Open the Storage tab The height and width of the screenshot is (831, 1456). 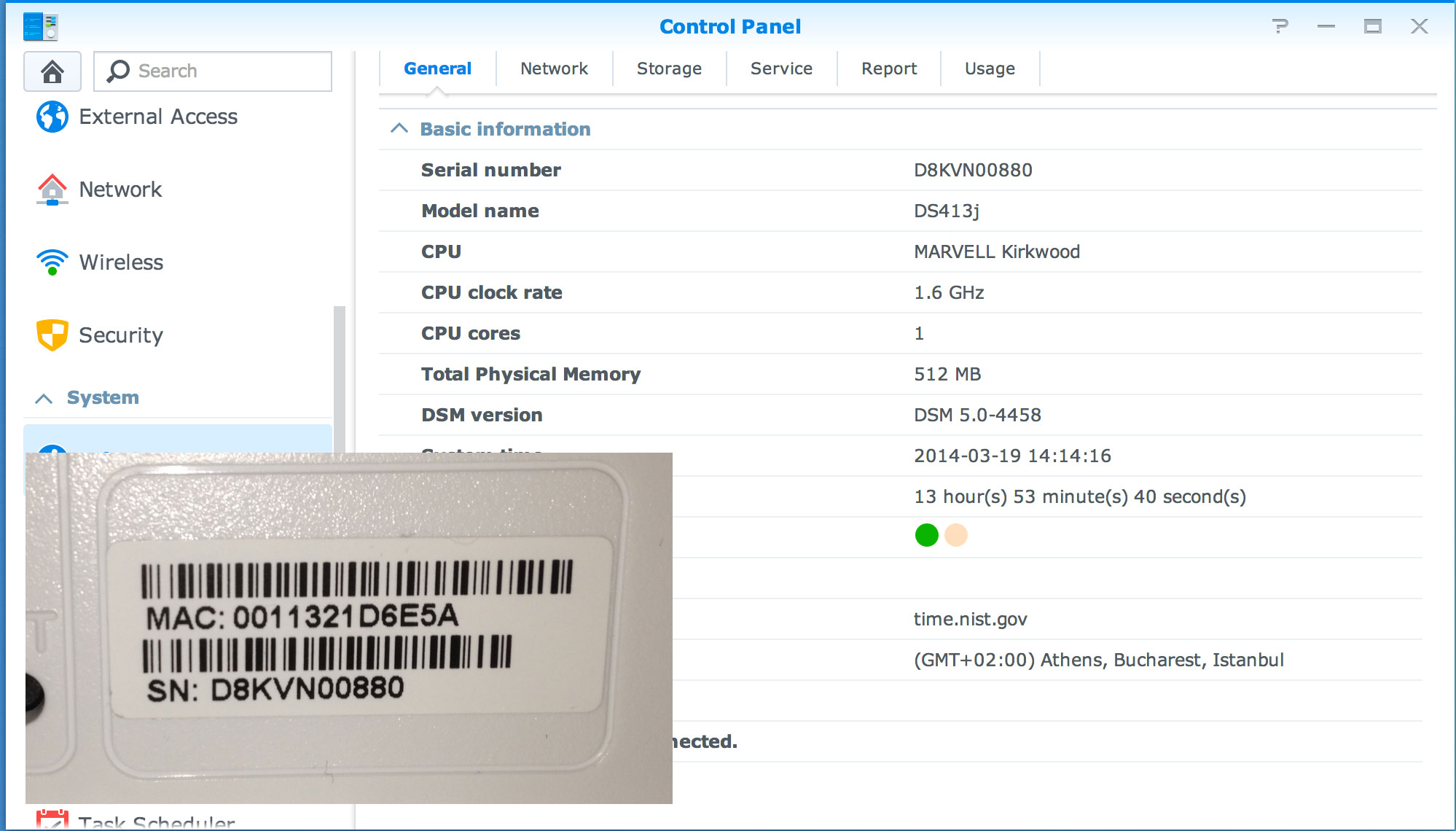coord(669,69)
